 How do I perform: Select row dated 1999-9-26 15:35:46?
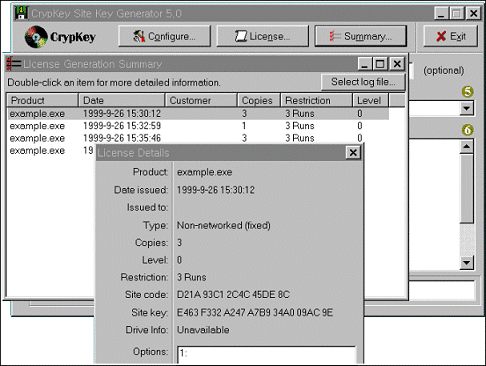(x=198, y=138)
